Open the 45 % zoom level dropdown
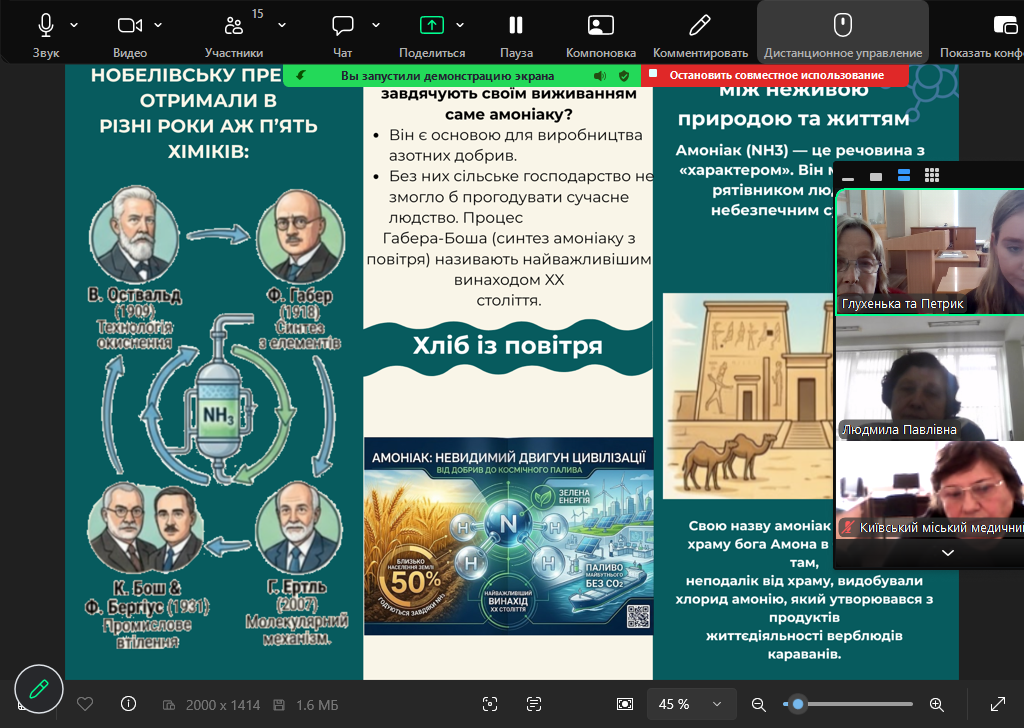Screen dimensions: 1024x728 pyautogui.click(x=692, y=704)
